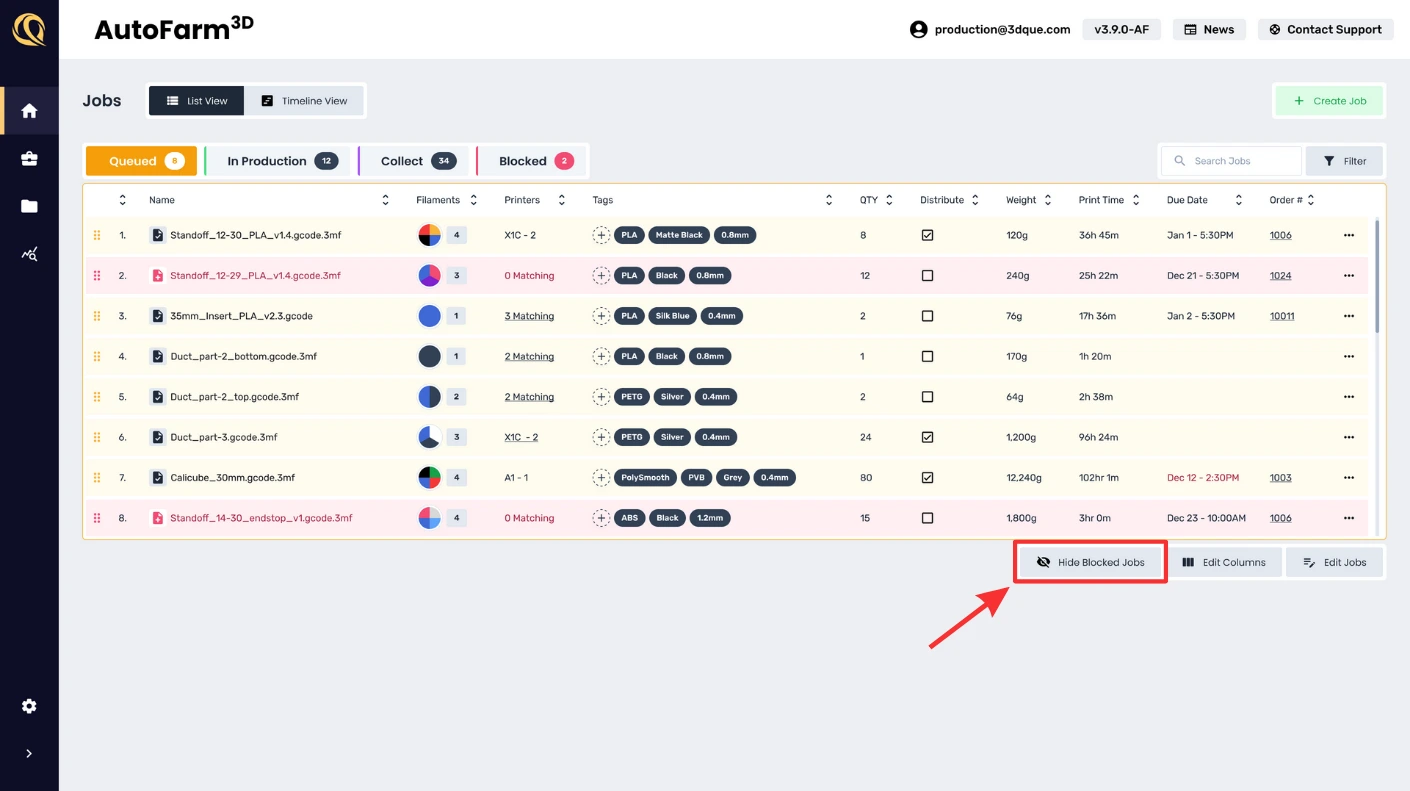Select the Blocked tab
This screenshot has height=791, width=1410.
[x=533, y=161]
